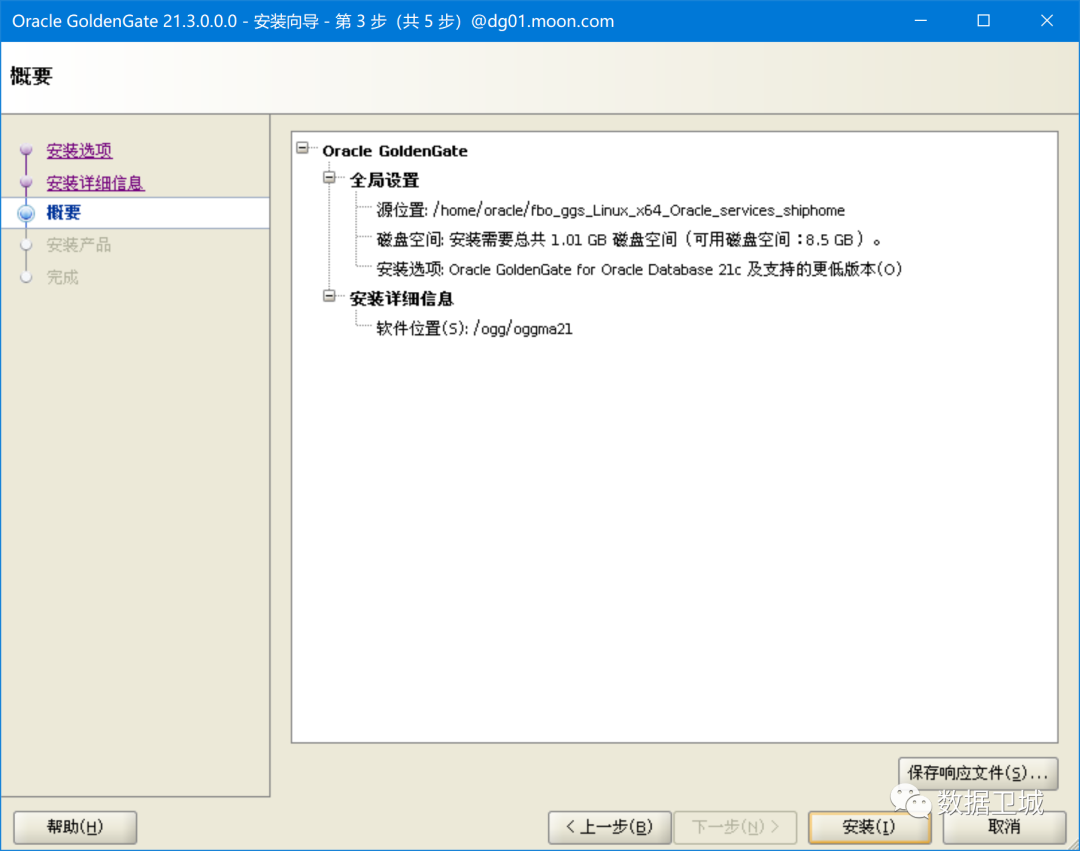Collapse the Oracle GoldenGate root tree node
This screenshot has width=1080, height=851.
302,148
